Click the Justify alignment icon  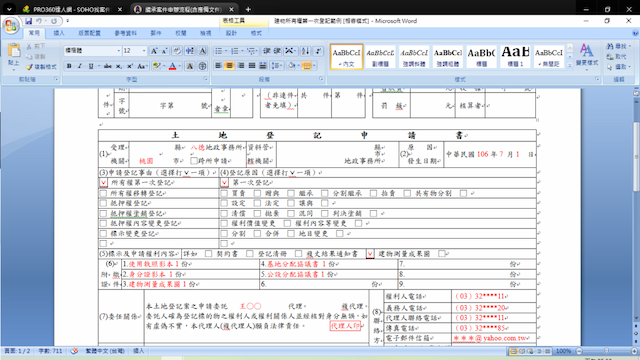coord(252,65)
